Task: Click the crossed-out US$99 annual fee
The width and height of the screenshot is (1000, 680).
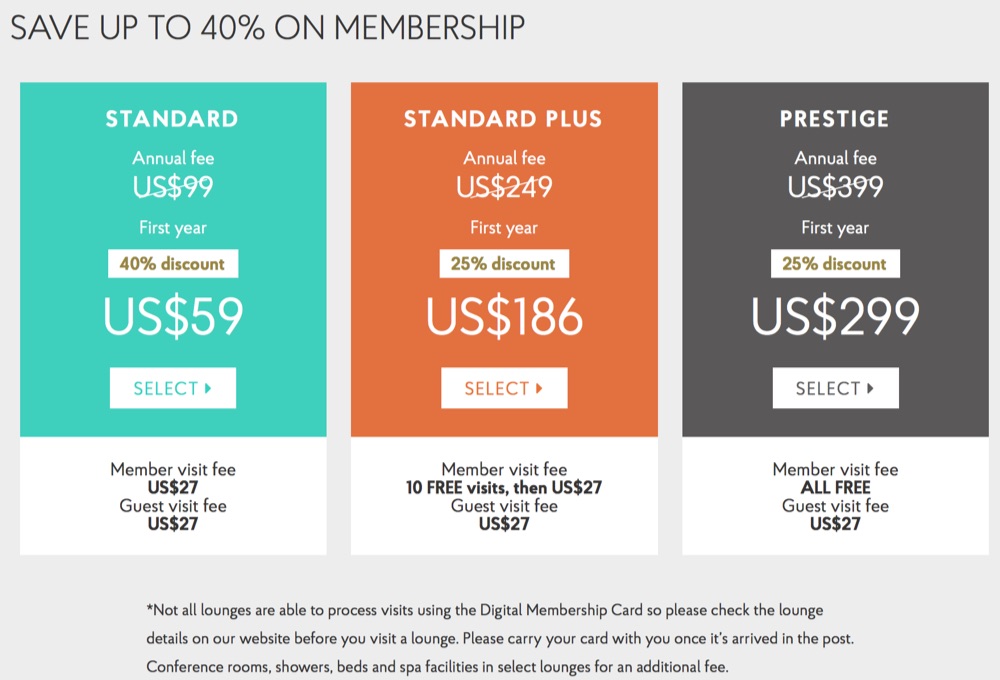Action: [x=173, y=187]
